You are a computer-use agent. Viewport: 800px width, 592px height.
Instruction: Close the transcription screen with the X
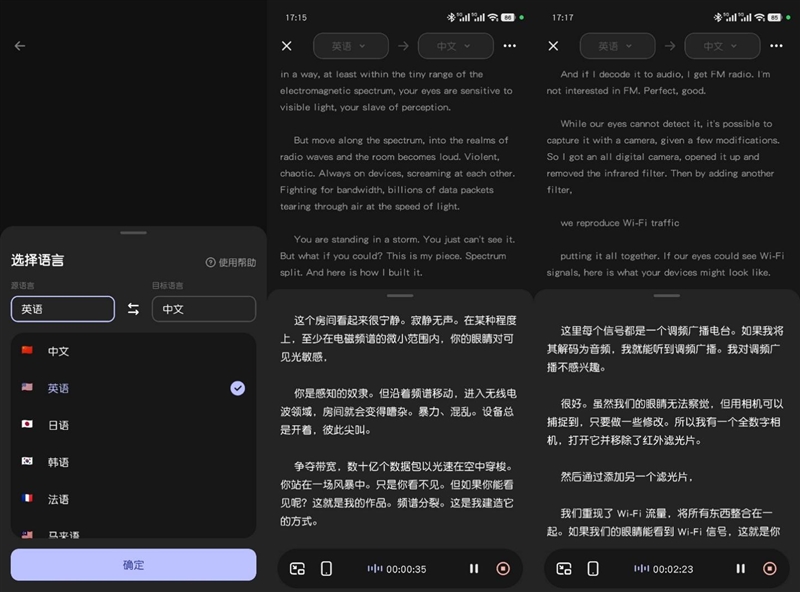(286, 46)
